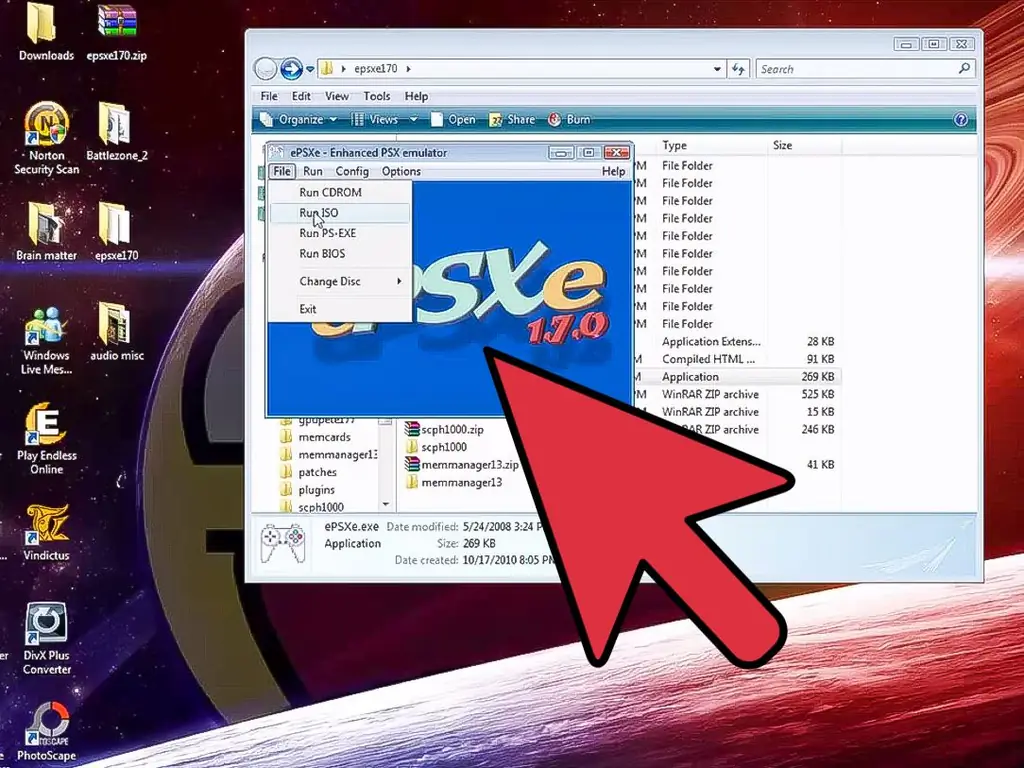Viewport: 1024px width, 768px height.
Task: Open recent pages dropdown next to Forward
Action: pyautogui.click(x=310, y=69)
